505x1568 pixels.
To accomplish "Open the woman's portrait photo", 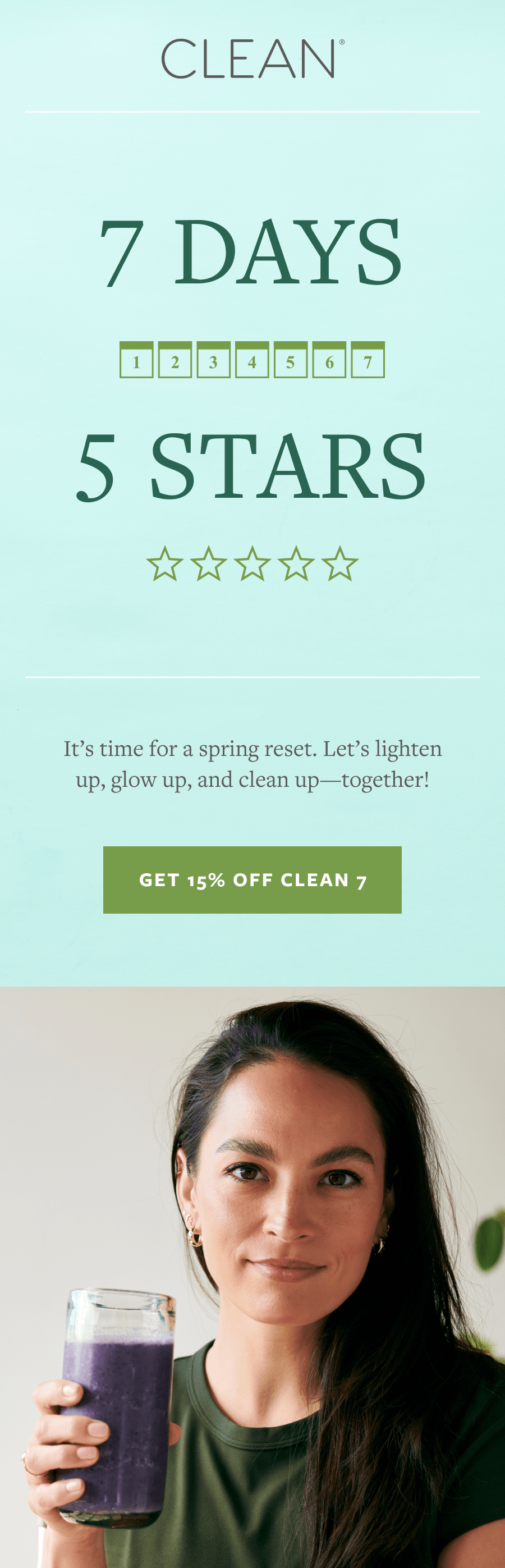I will [252, 1277].
